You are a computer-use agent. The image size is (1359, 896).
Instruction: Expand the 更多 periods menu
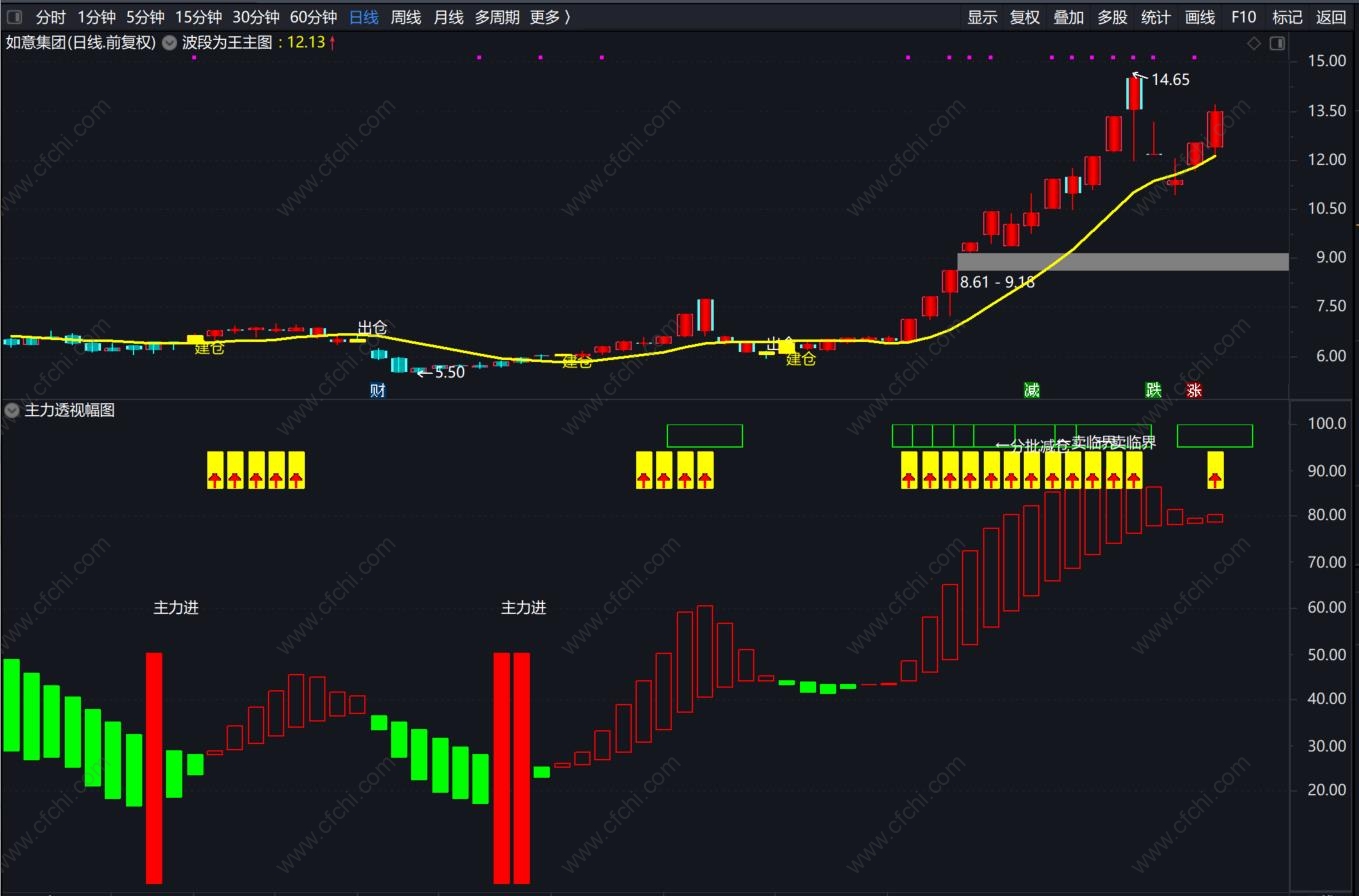[550, 17]
